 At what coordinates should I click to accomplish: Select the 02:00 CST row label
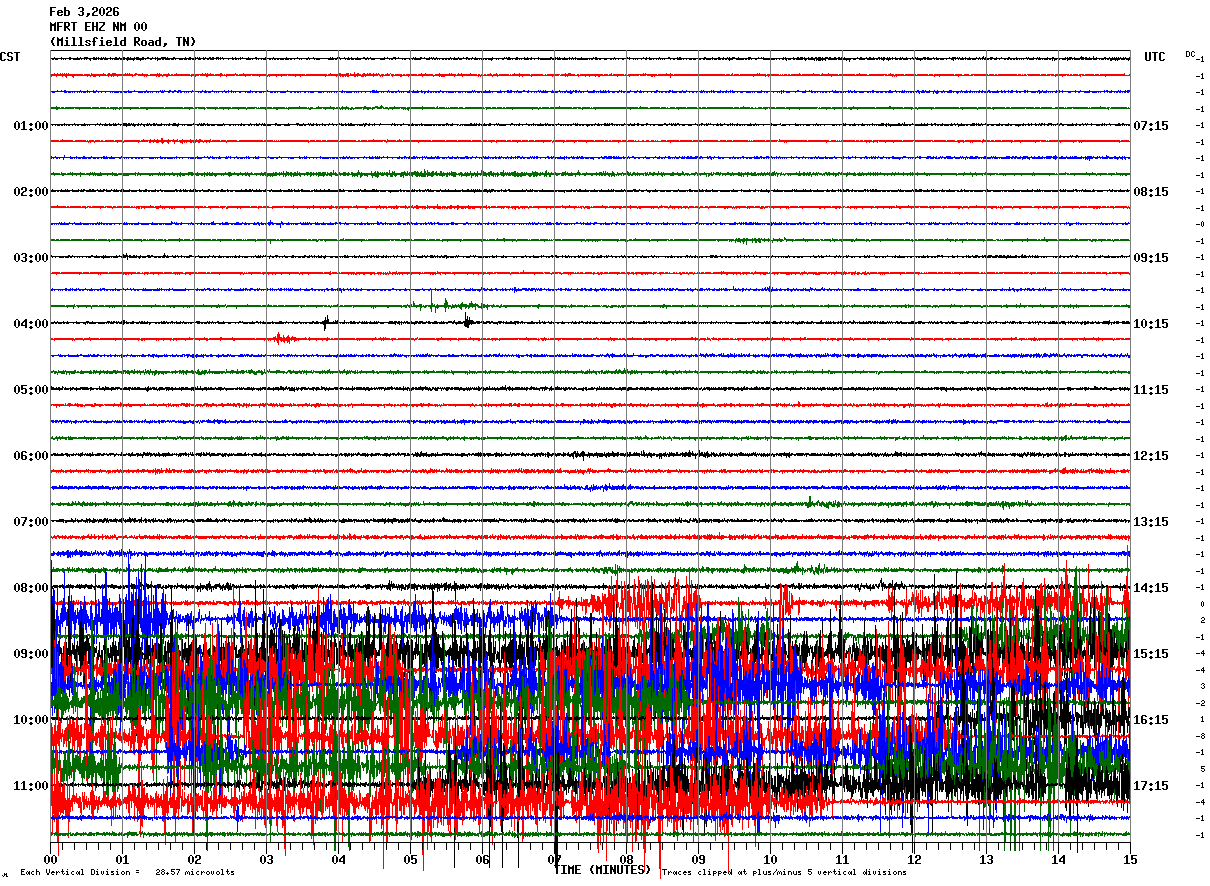tap(31, 192)
